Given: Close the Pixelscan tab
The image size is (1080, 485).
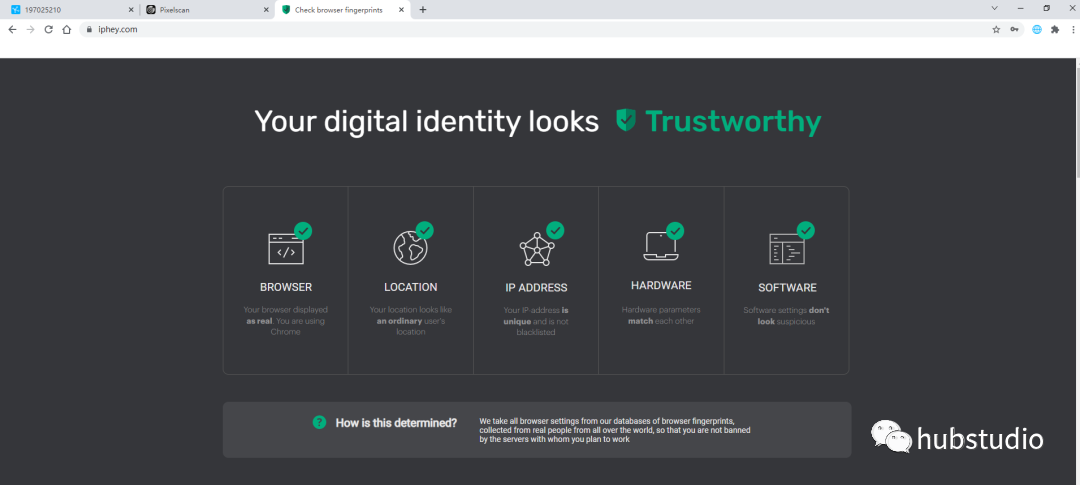Looking at the screenshot, I should click(267, 10).
